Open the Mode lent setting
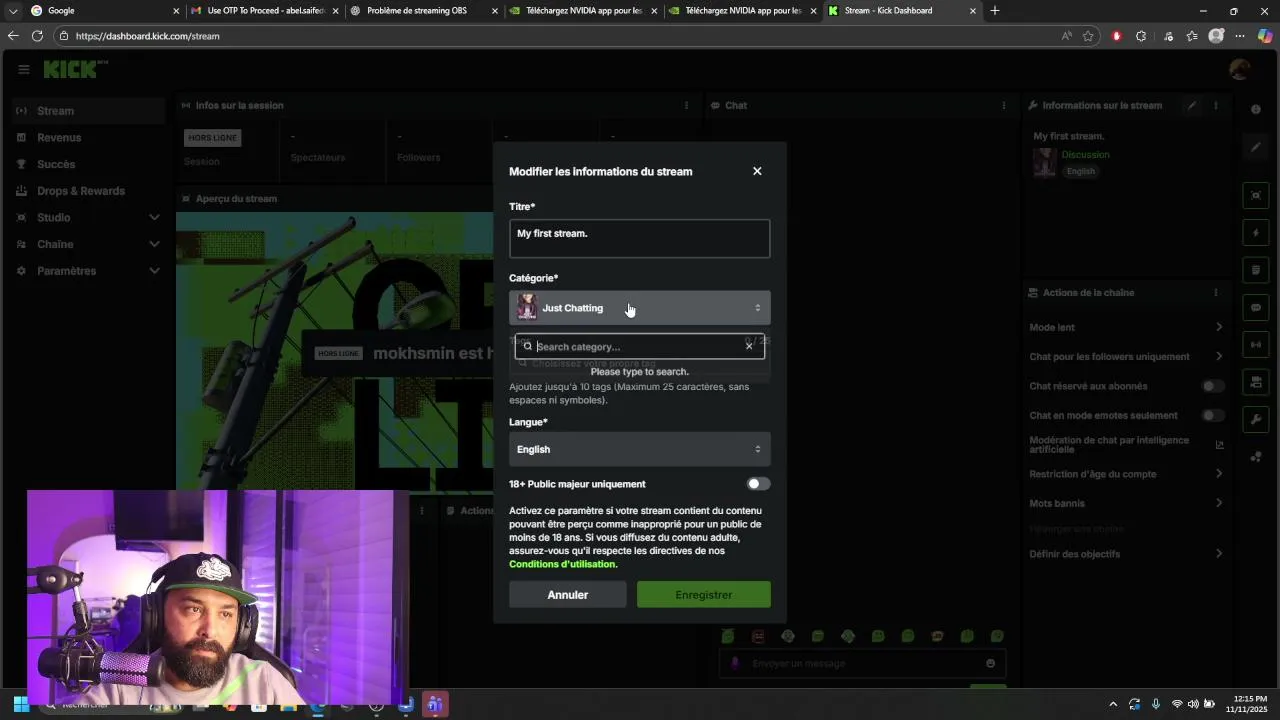 tap(1127, 327)
